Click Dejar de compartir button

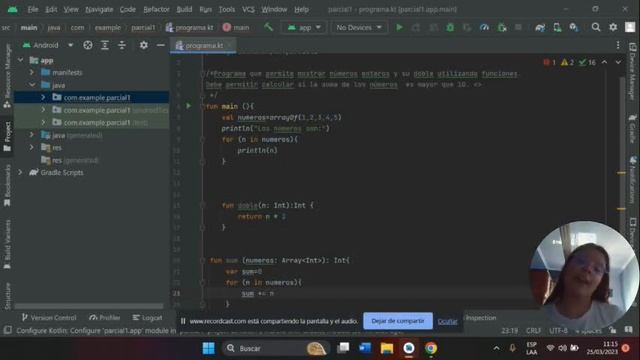click(398, 321)
